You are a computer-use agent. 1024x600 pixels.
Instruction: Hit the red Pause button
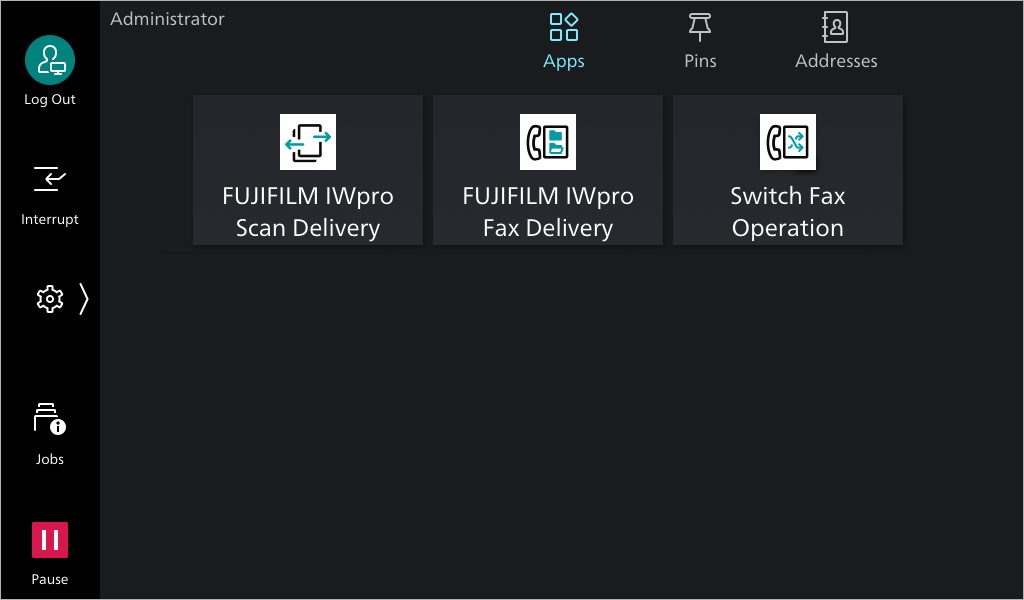coord(50,540)
